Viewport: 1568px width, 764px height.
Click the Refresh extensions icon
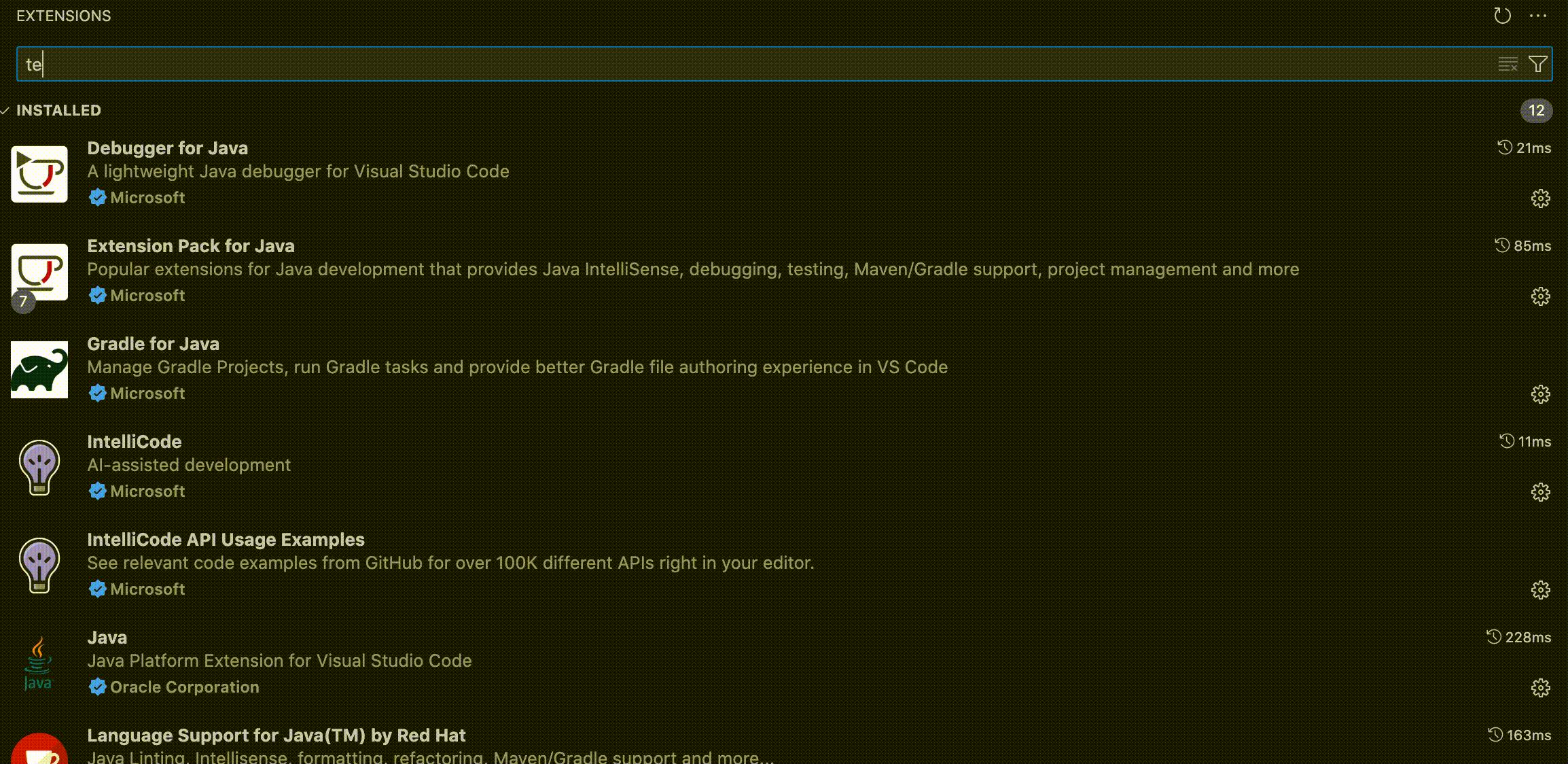(x=1502, y=16)
